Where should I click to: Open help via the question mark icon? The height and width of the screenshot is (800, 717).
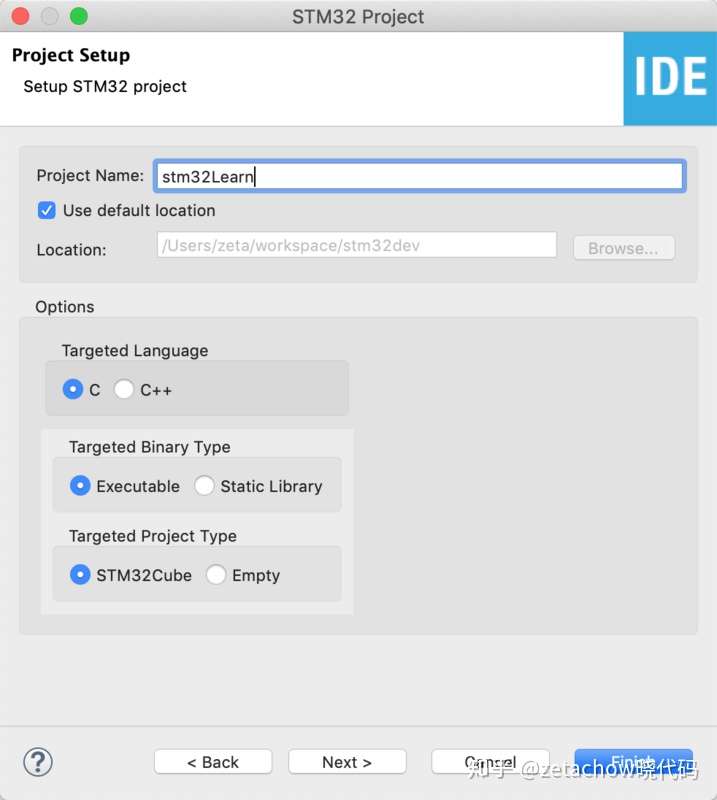[x=38, y=762]
